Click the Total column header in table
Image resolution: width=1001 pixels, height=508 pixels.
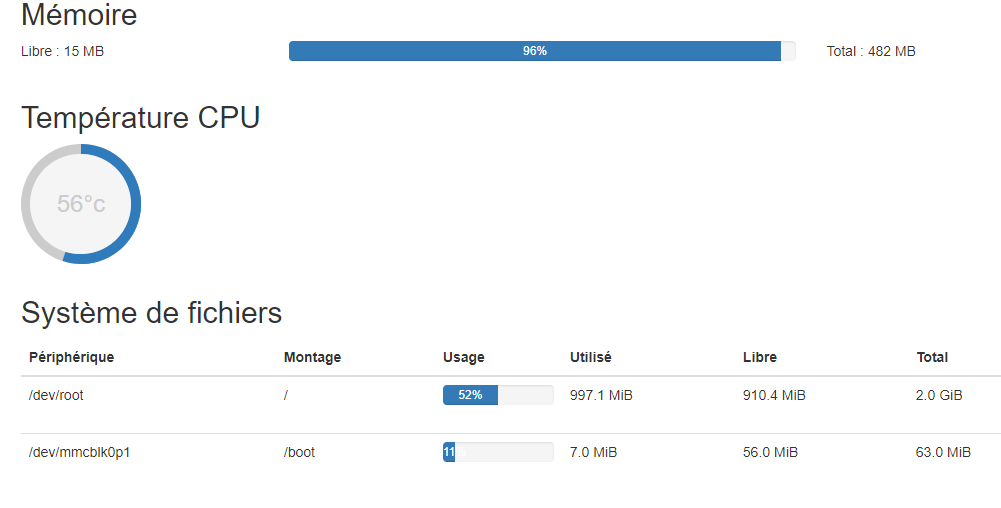[x=932, y=357]
